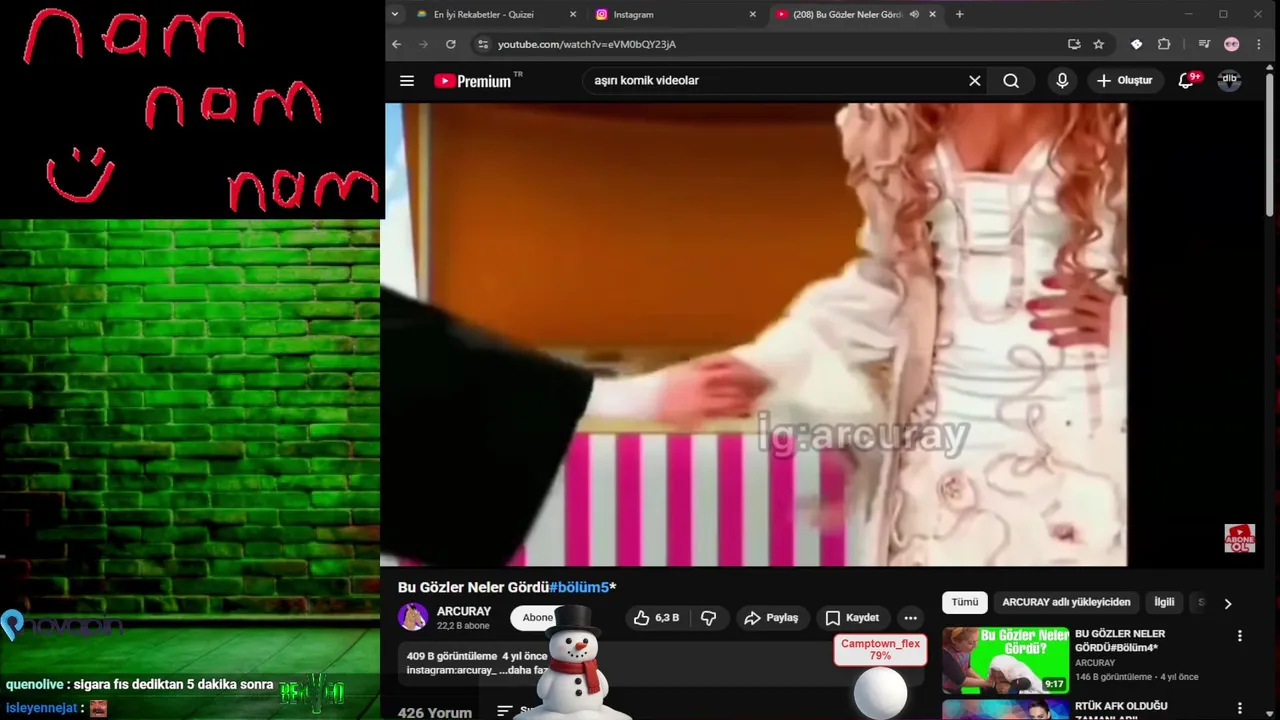Open the Bu Gözler Neler Gördü? 9:17 thumbnail
Viewport: 1280px width, 720px height.
click(1005, 661)
